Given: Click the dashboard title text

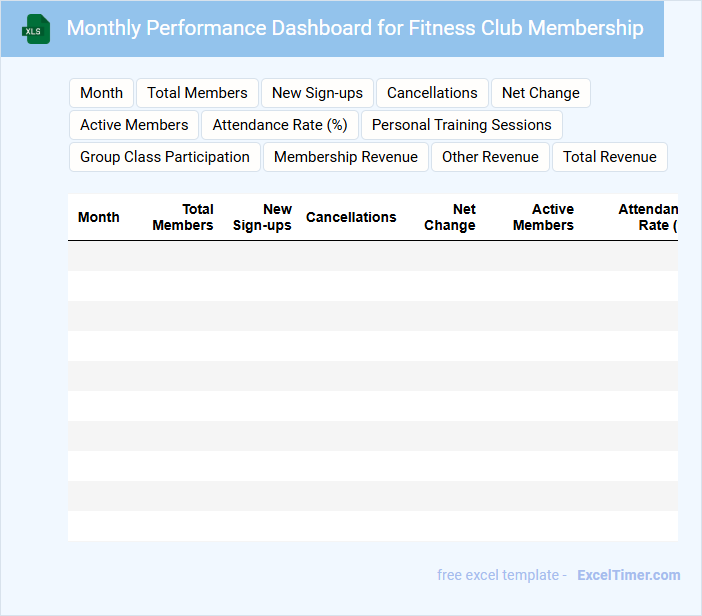Looking at the screenshot, I should tap(355, 28).
